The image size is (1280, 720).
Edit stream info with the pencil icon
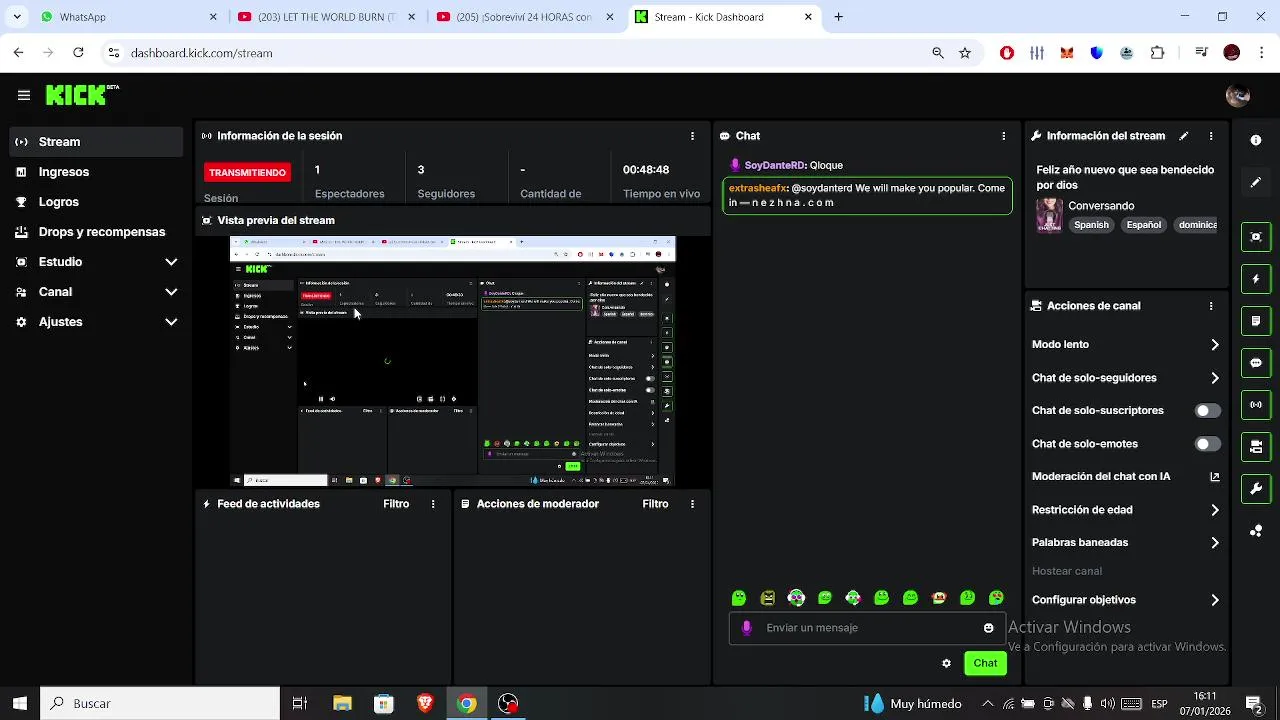pyautogui.click(x=1184, y=136)
